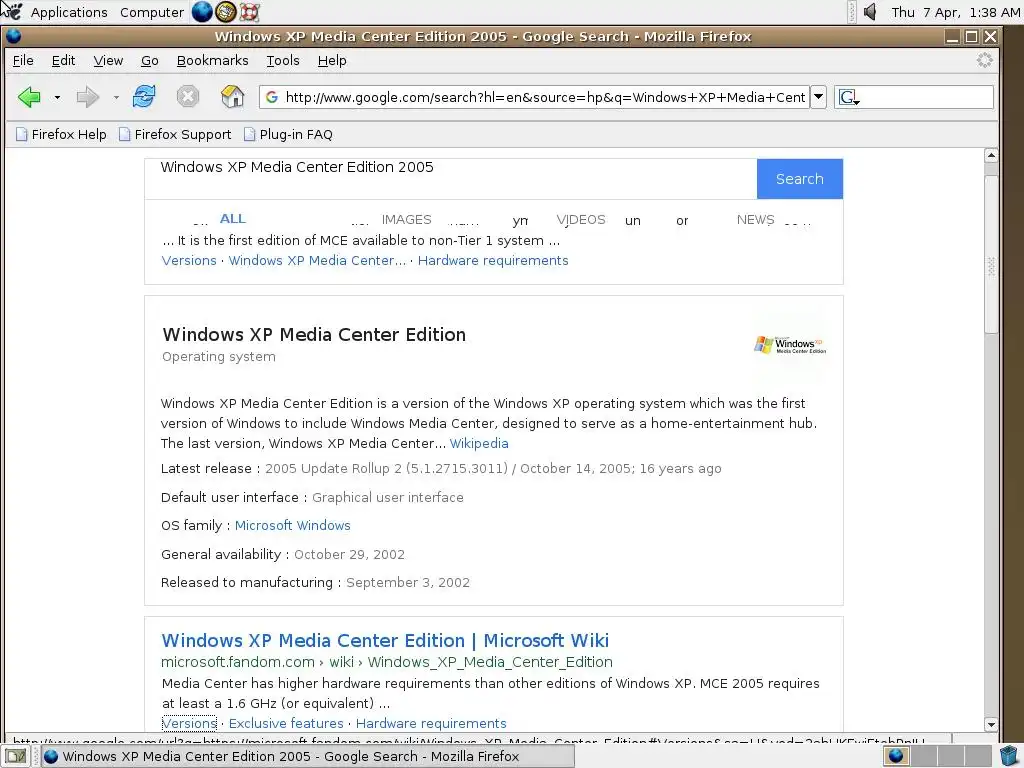The height and width of the screenshot is (768, 1024).
Task: Switch to the IMAGES results tab
Action: [x=406, y=219]
